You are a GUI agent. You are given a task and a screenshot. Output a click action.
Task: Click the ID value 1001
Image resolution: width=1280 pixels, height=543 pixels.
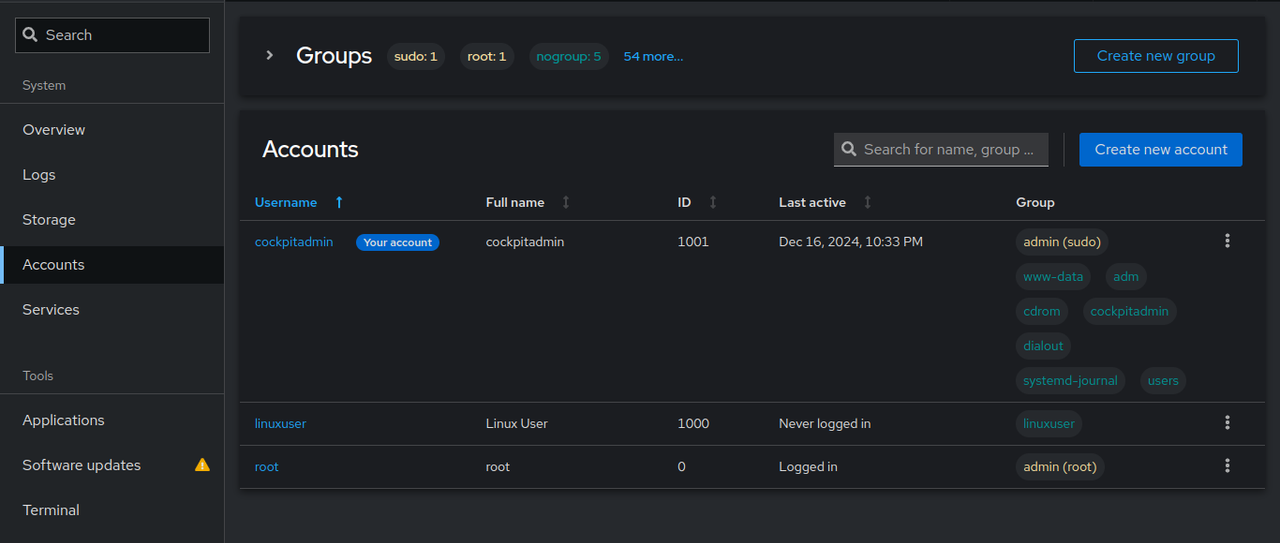[693, 242]
